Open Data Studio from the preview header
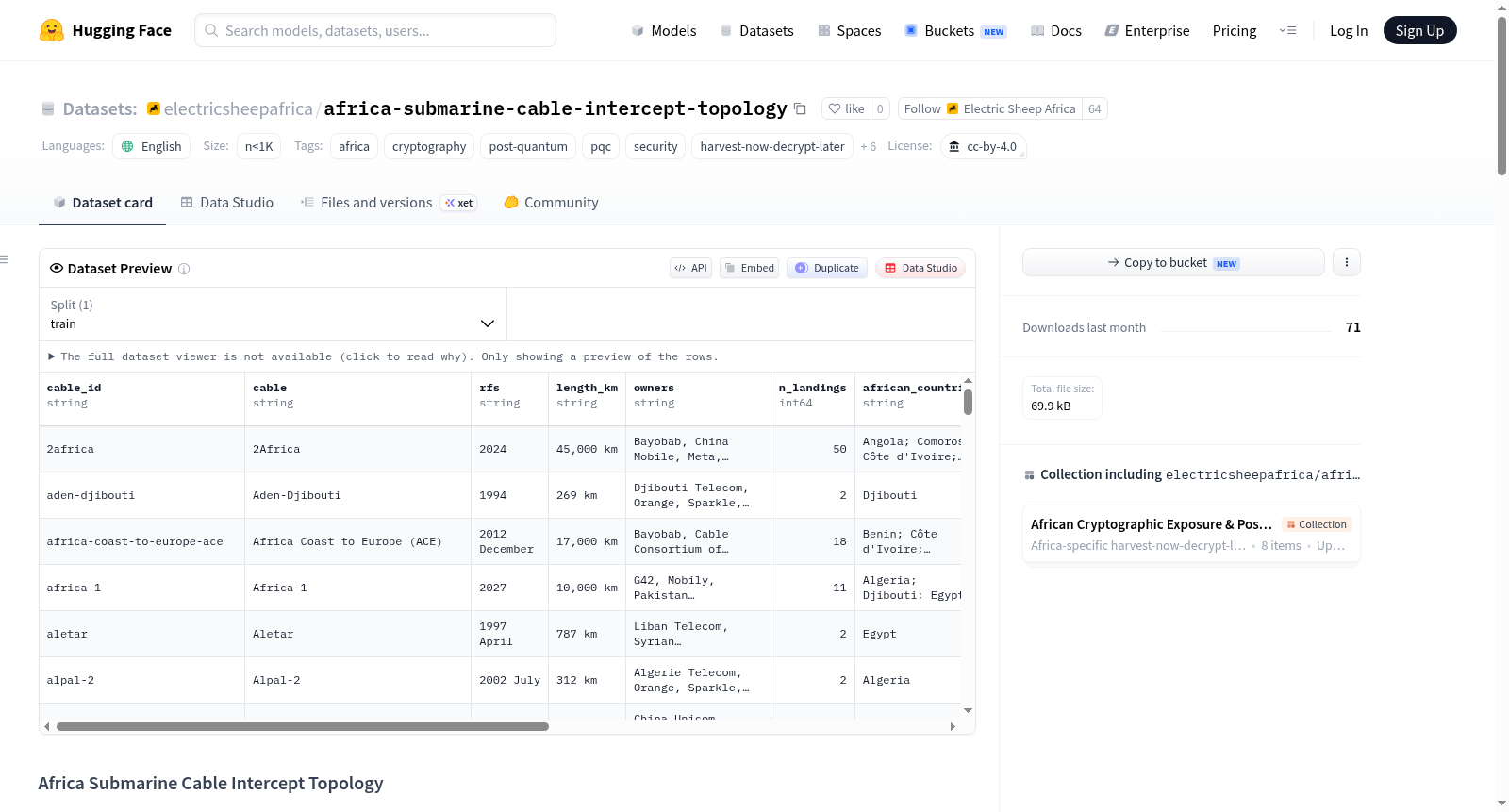This screenshot has width=1509, height=812. 920,268
